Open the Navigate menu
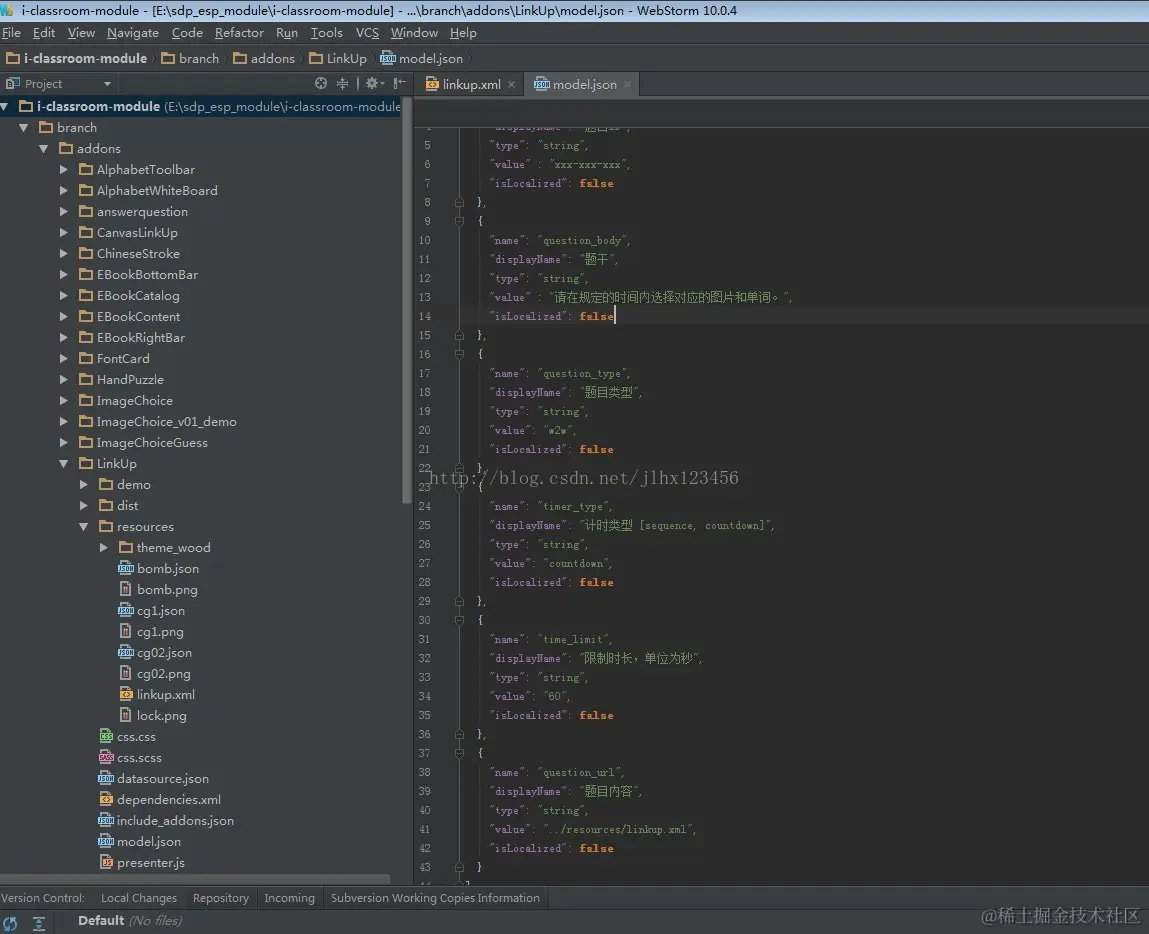 (x=133, y=33)
